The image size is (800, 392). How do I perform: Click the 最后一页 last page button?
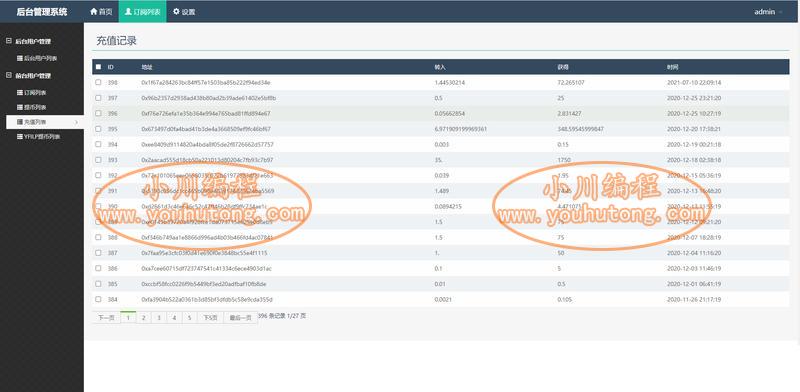pos(240,317)
